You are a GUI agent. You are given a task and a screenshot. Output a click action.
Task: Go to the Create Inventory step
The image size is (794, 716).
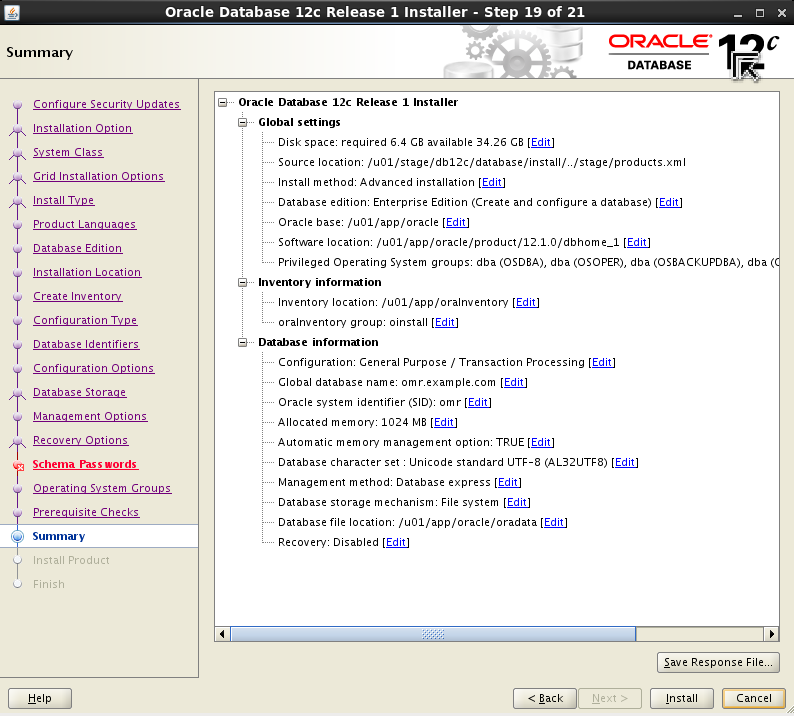77,296
